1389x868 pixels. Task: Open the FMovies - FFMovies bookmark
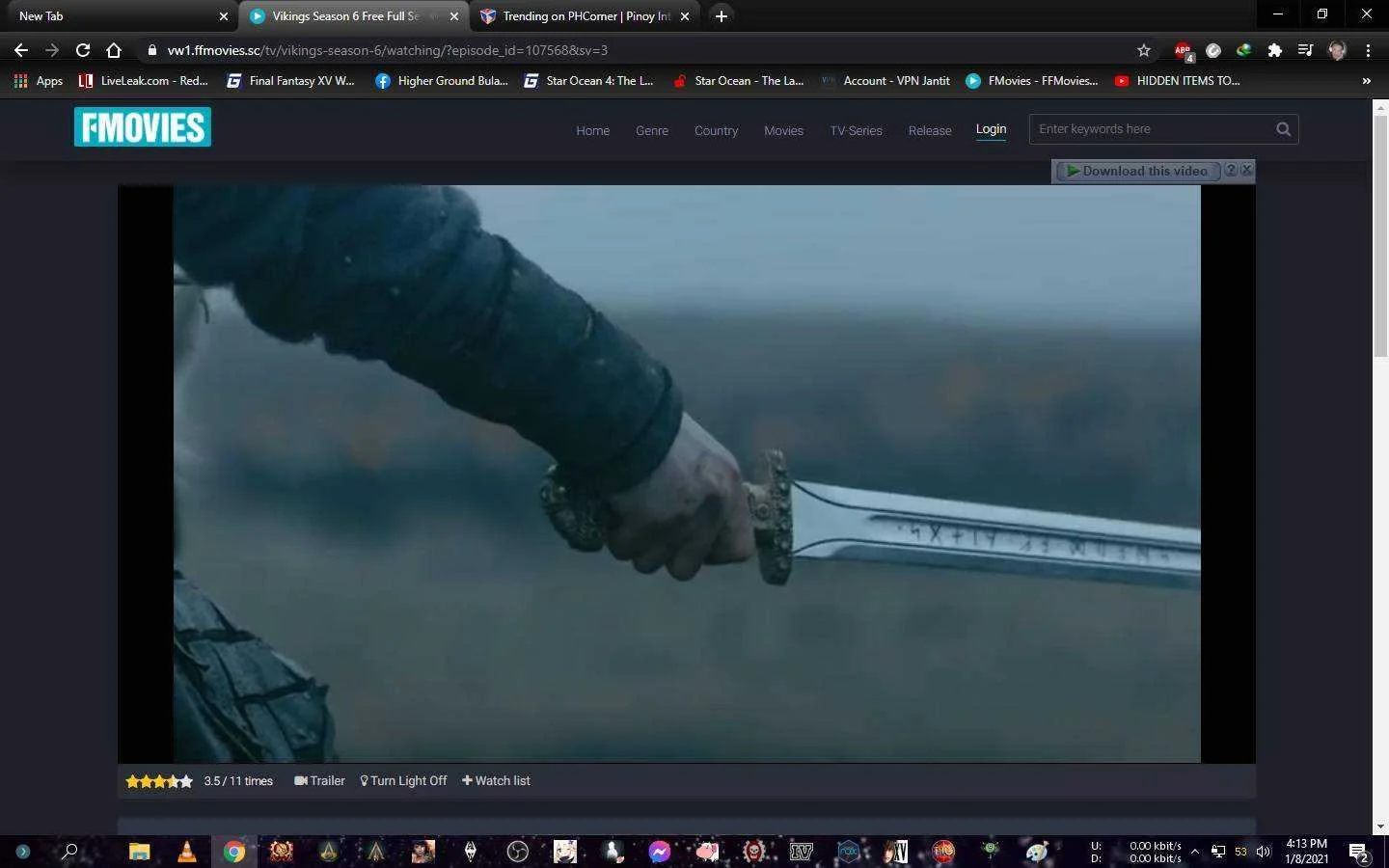1031,81
